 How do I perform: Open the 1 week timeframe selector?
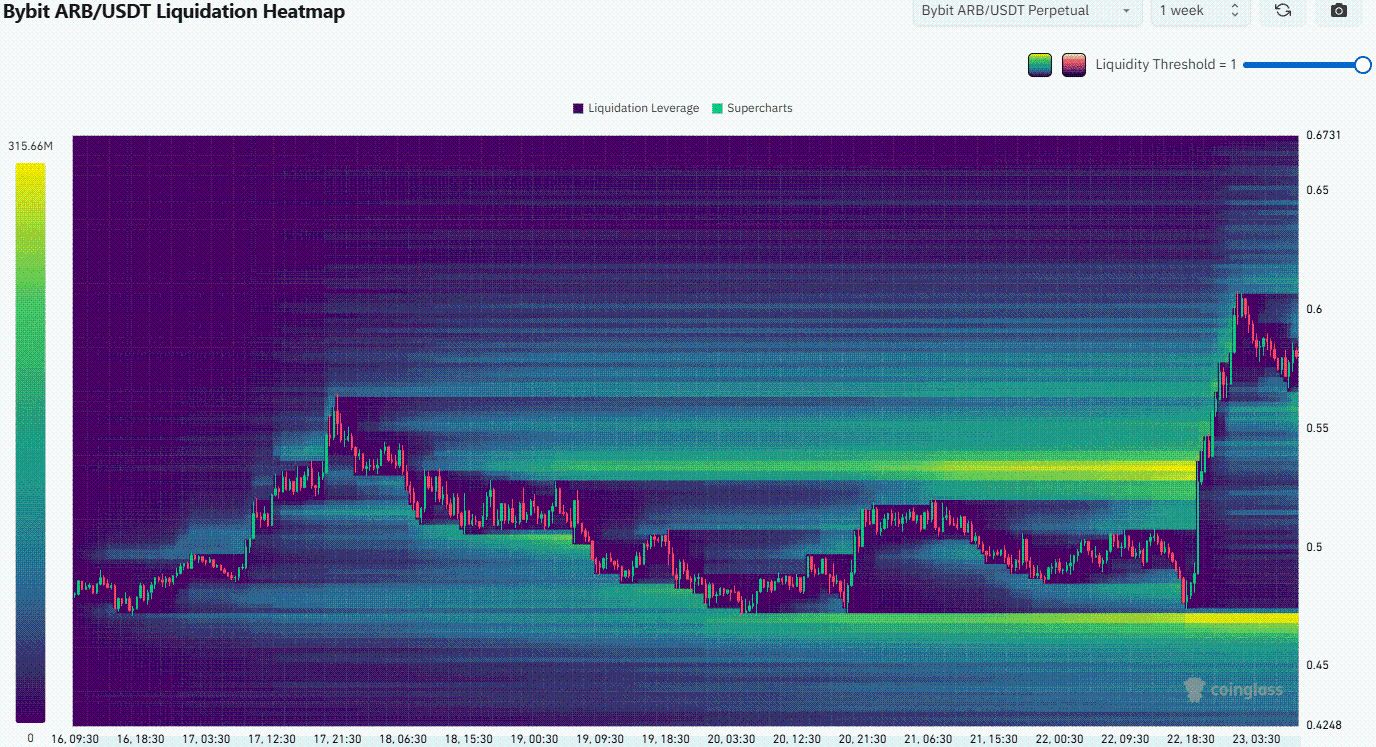[1200, 11]
